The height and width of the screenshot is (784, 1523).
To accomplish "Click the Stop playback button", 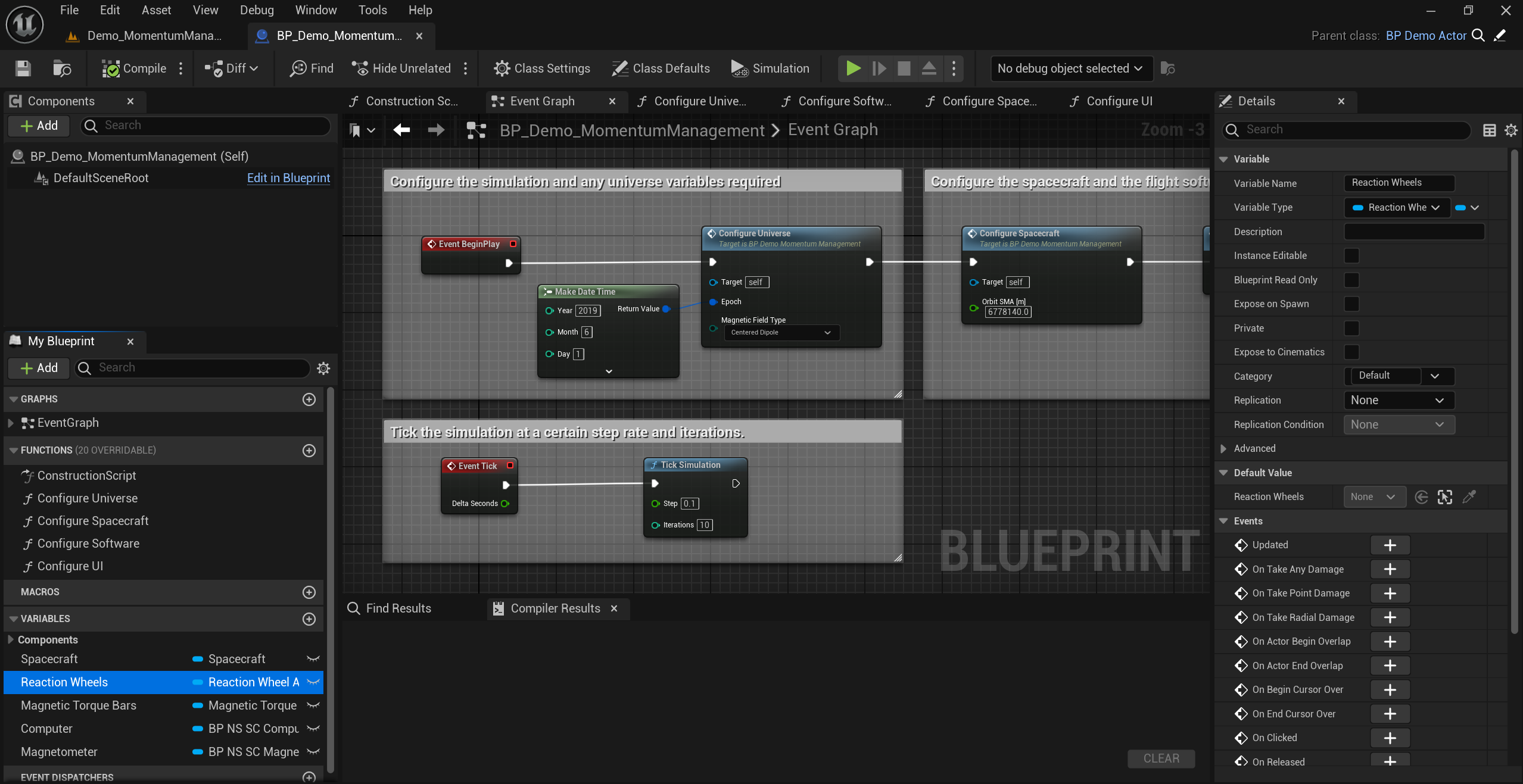I will click(x=904, y=68).
